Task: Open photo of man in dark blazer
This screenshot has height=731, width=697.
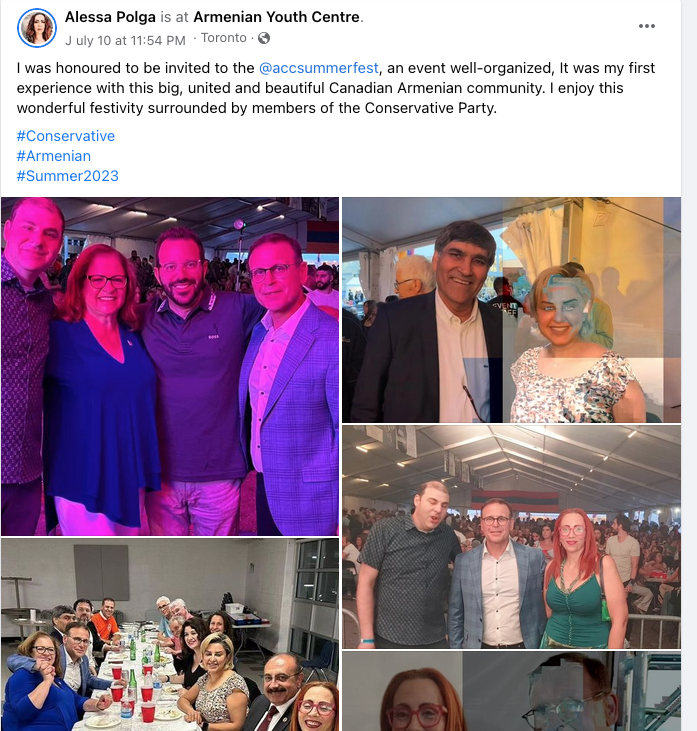Action: click(511, 310)
